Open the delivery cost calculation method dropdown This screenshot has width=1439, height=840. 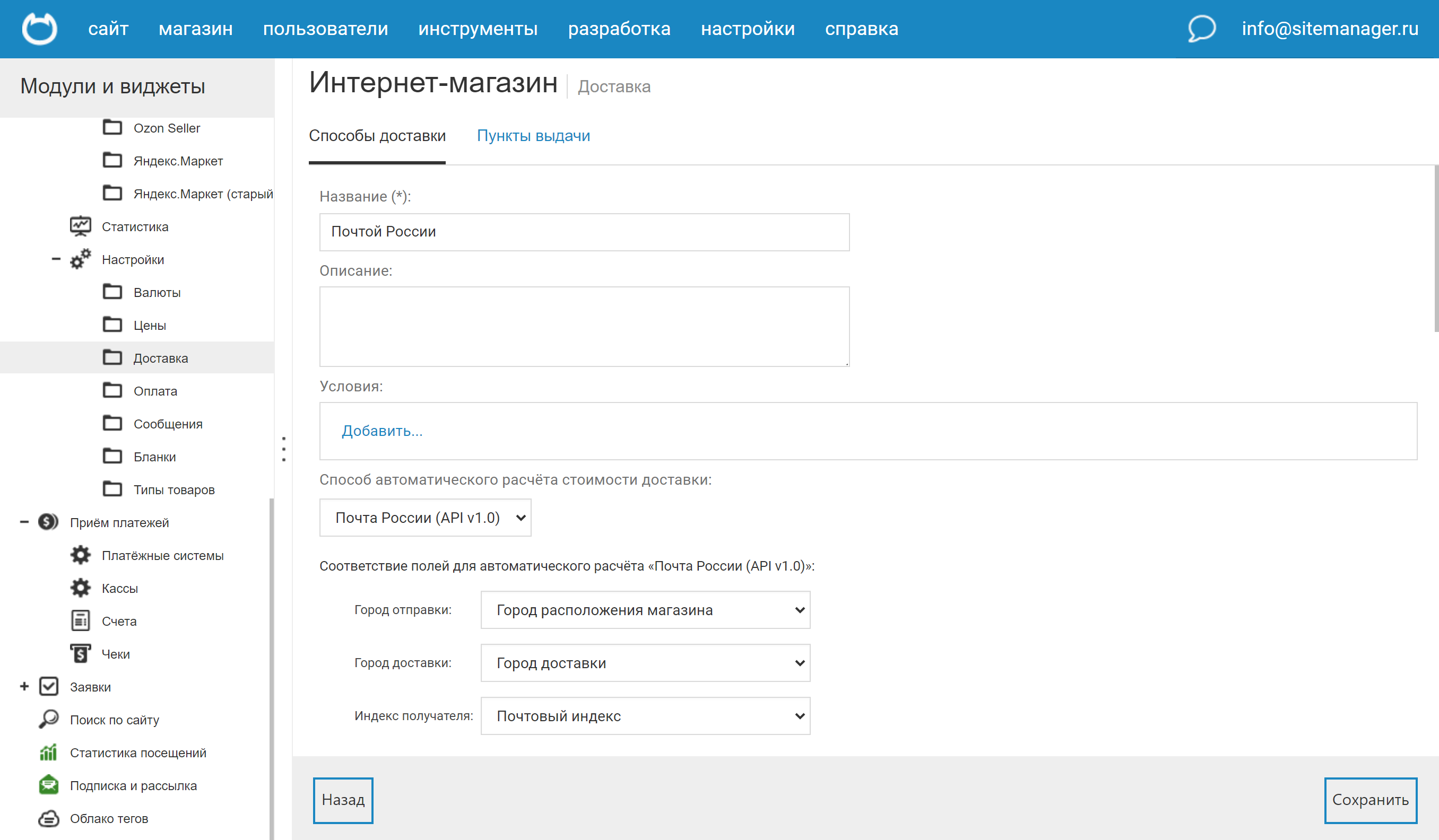pyautogui.click(x=425, y=518)
